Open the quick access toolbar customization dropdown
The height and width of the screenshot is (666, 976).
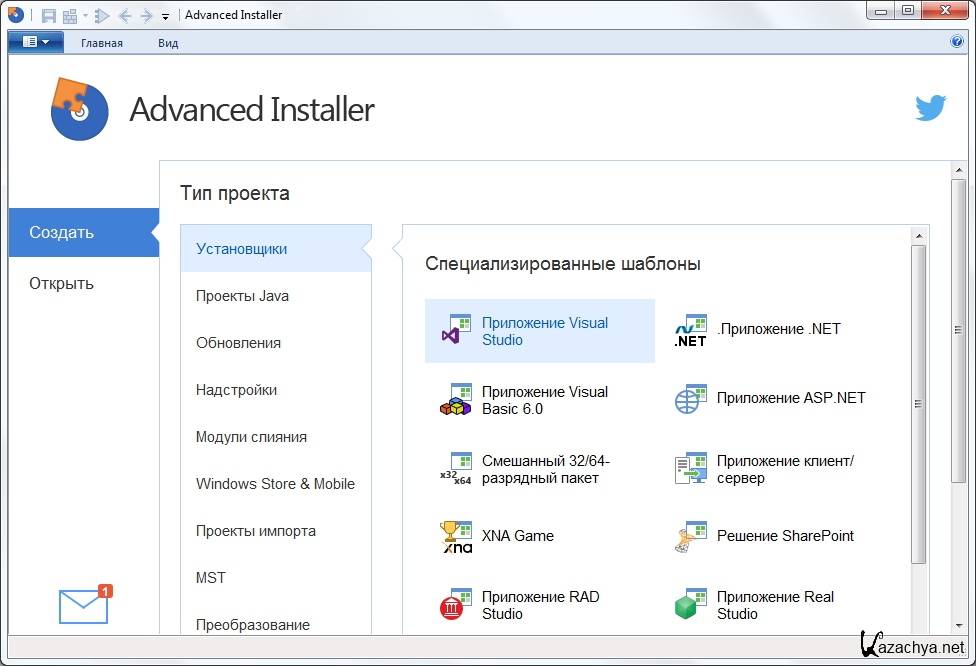(165, 16)
